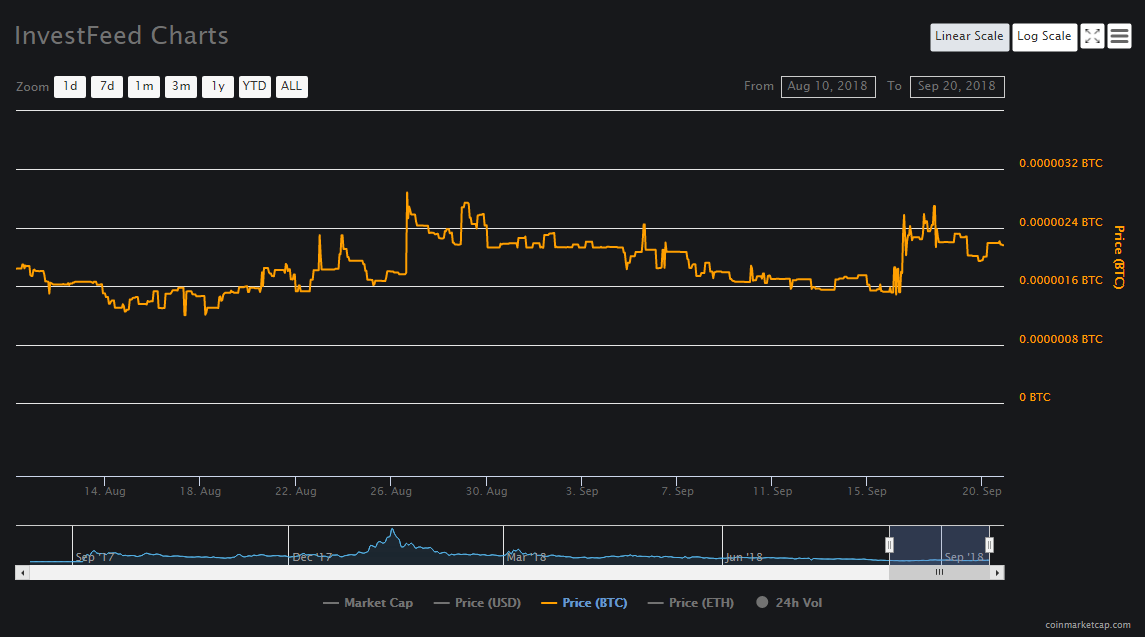This screenshot has height=637, width=1145.
Task: Toggle the 24h Vol series
Action: 789,603
